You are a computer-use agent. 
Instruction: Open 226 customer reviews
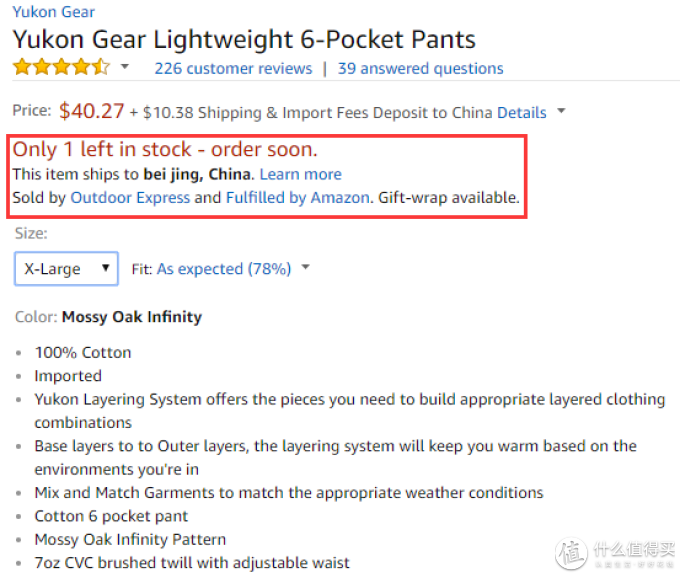click(233, 69)
